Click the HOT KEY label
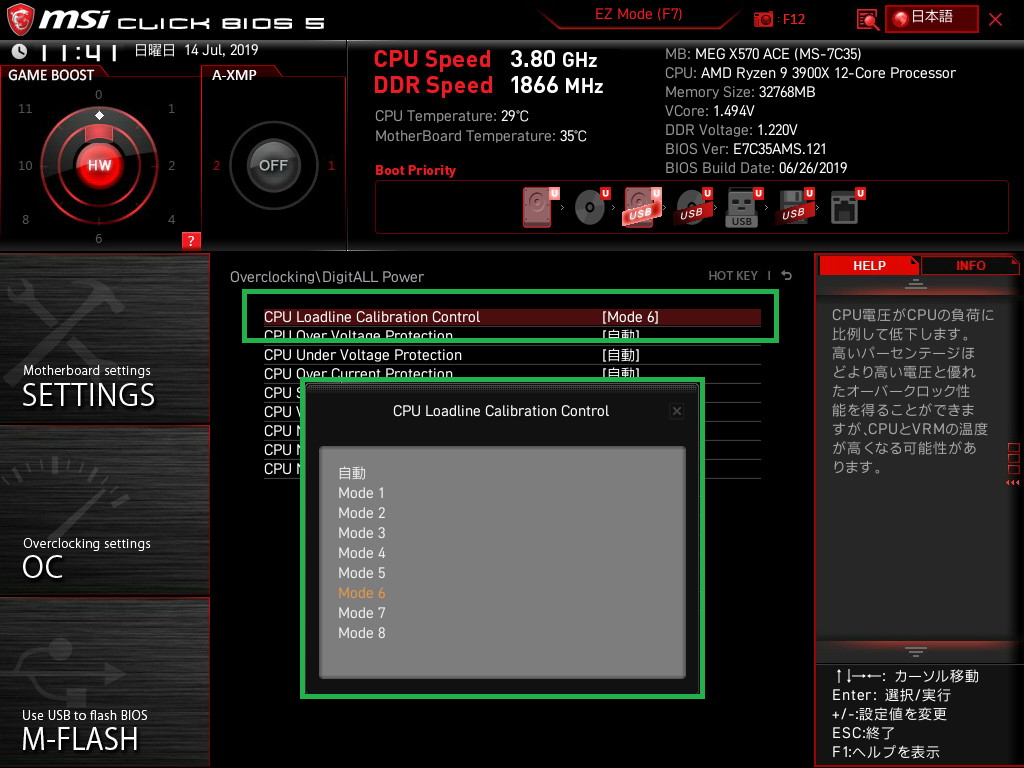 coord(733,276)
